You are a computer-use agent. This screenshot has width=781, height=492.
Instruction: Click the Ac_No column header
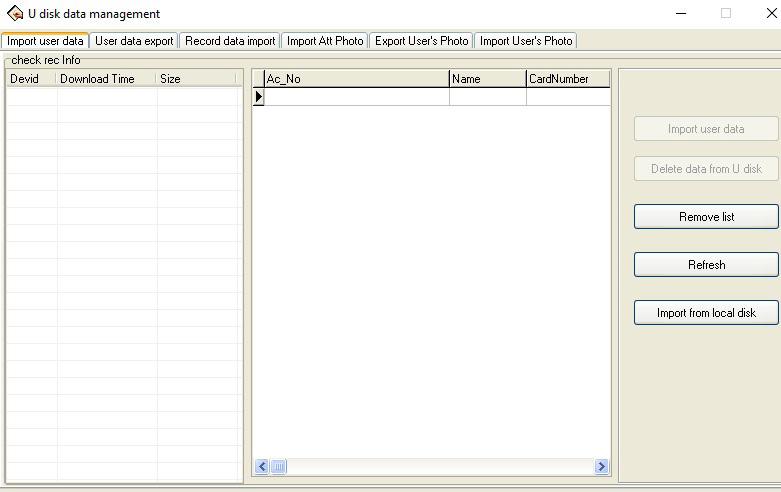[357, 79]
